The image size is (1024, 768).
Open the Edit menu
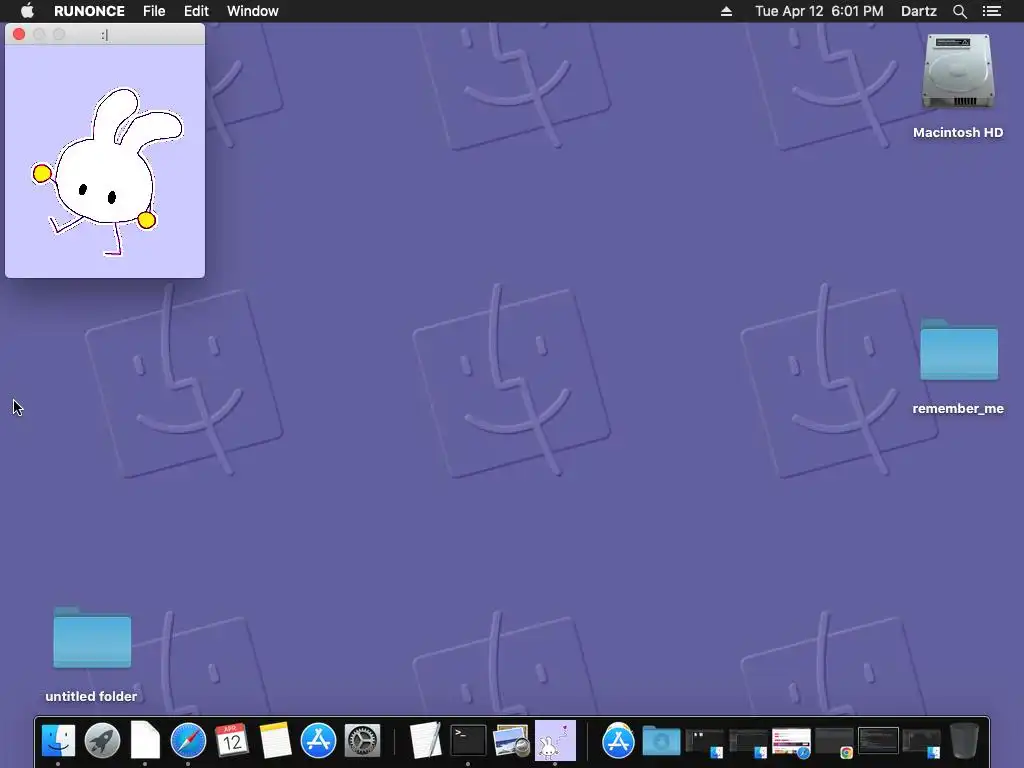(x=196, y=11)
